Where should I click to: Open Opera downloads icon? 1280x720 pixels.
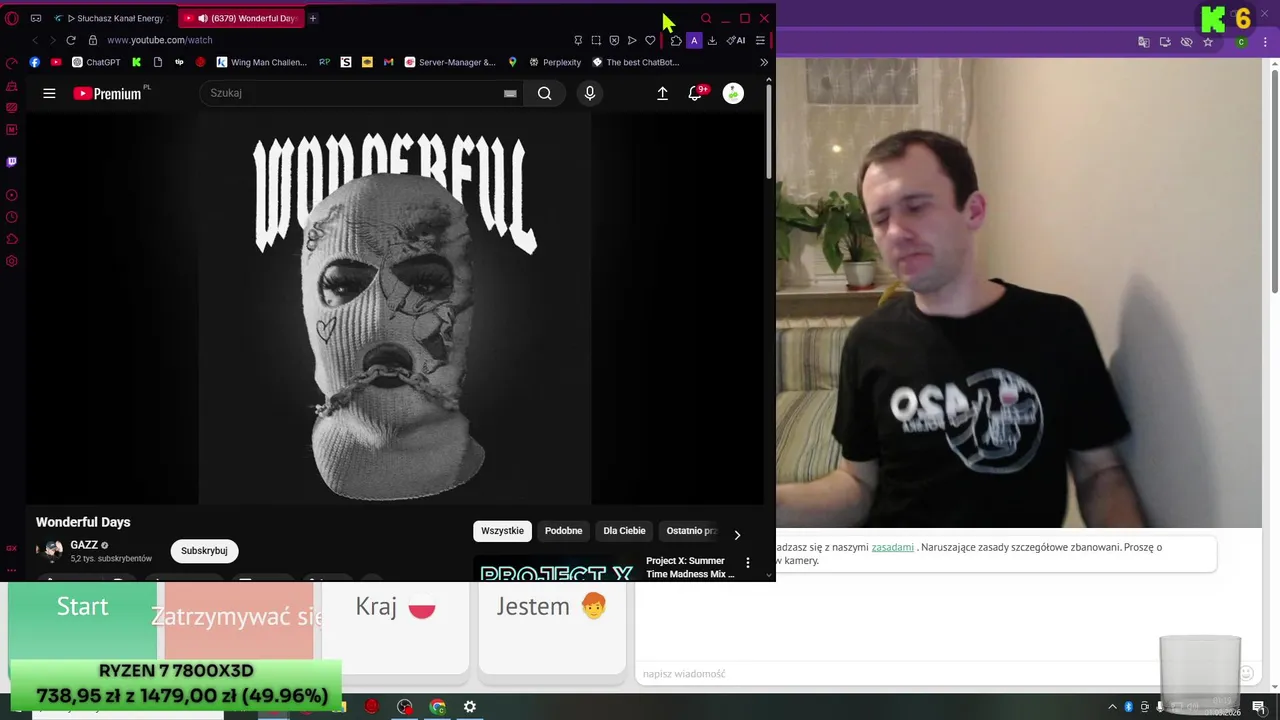click(712, 40)
